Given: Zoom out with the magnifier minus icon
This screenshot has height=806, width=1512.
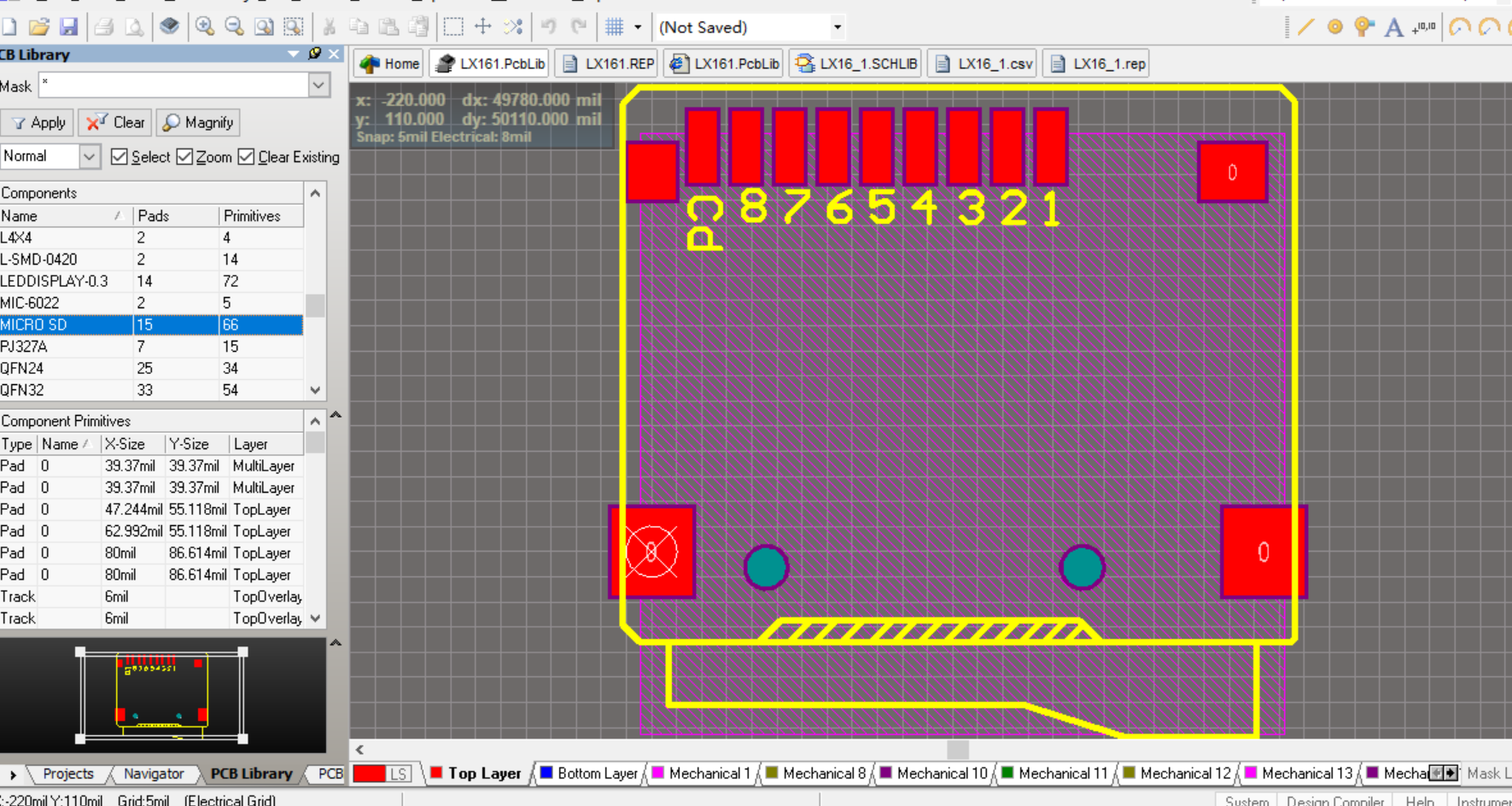Looking at the screenshot, I should (234, 26).
